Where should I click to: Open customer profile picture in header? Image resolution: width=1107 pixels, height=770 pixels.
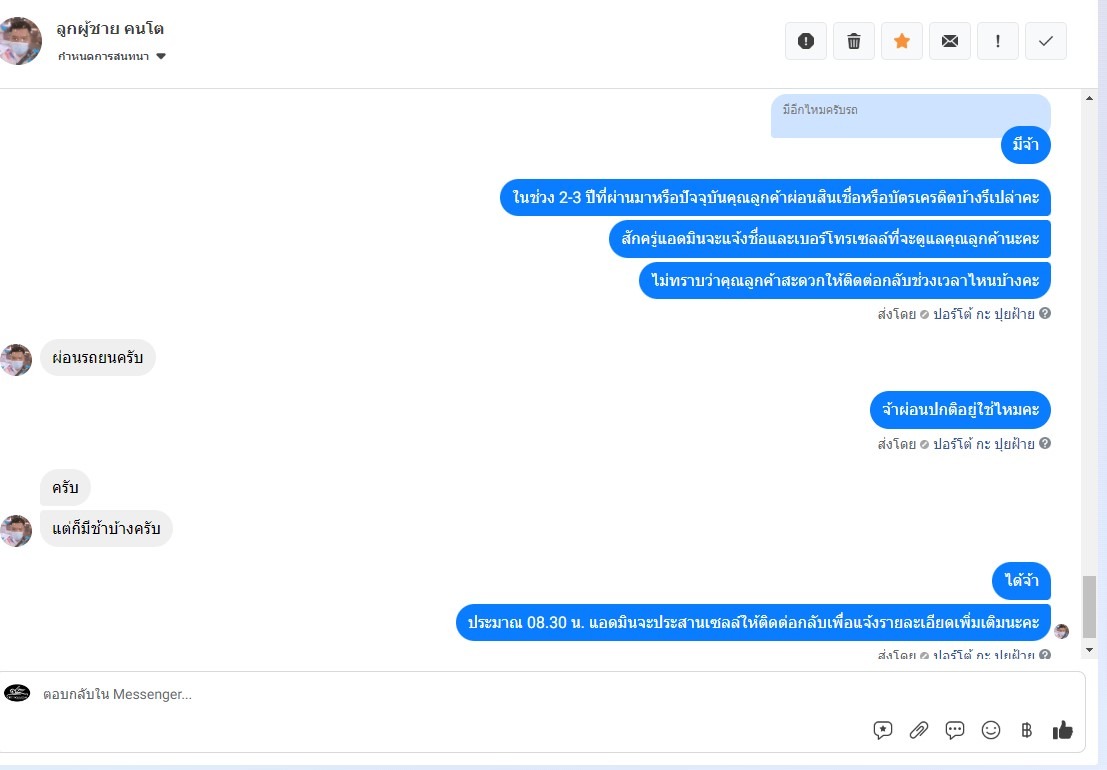(x=19, y=41)
